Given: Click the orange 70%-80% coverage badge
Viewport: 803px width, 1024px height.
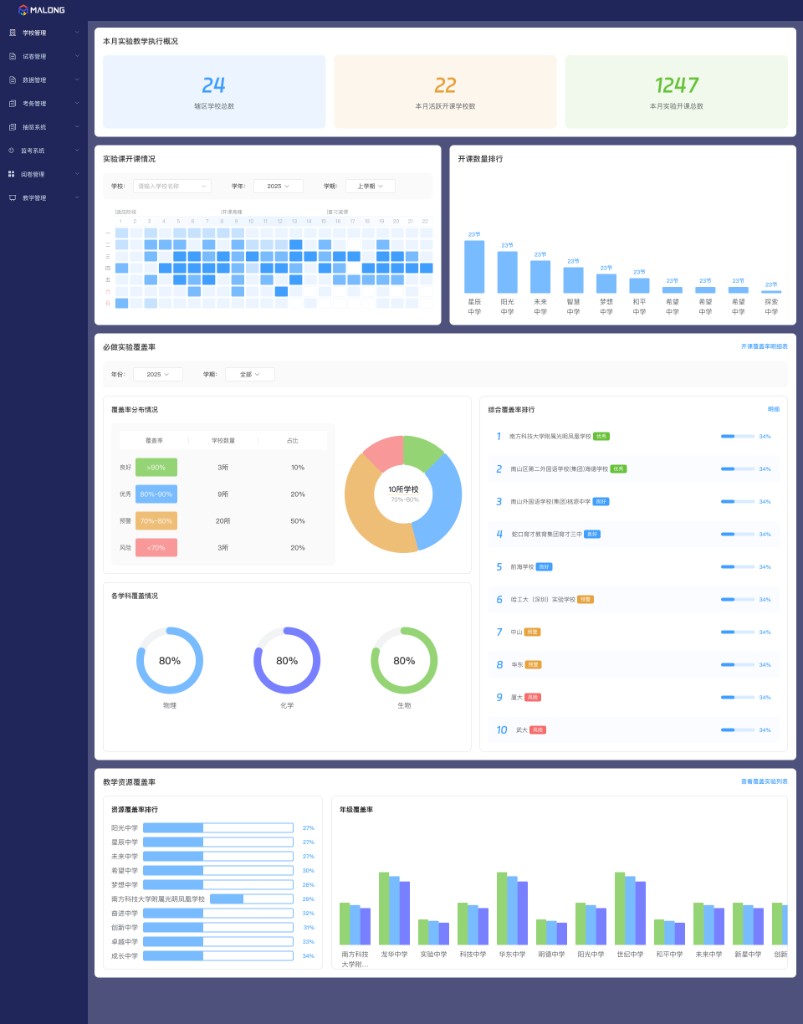Looking at the screenshot, I should click(156, 521).
